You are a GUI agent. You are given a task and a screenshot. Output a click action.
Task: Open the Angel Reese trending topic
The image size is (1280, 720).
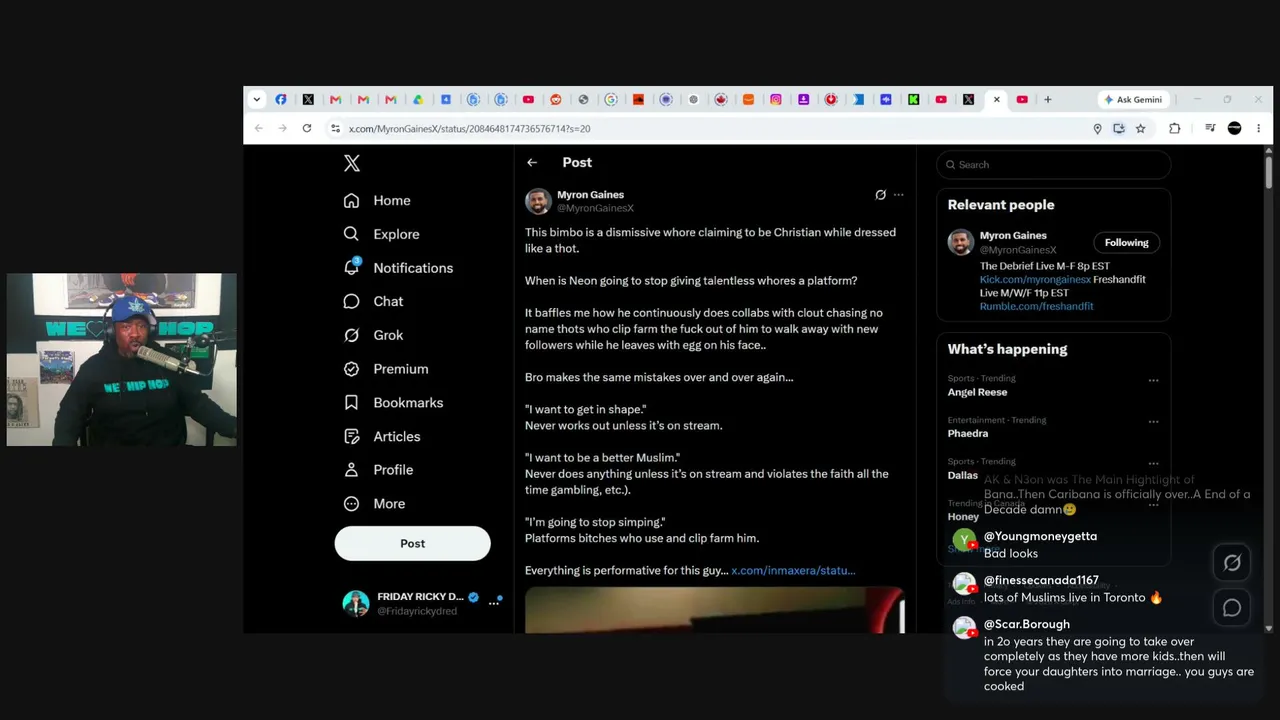(977, 392)
